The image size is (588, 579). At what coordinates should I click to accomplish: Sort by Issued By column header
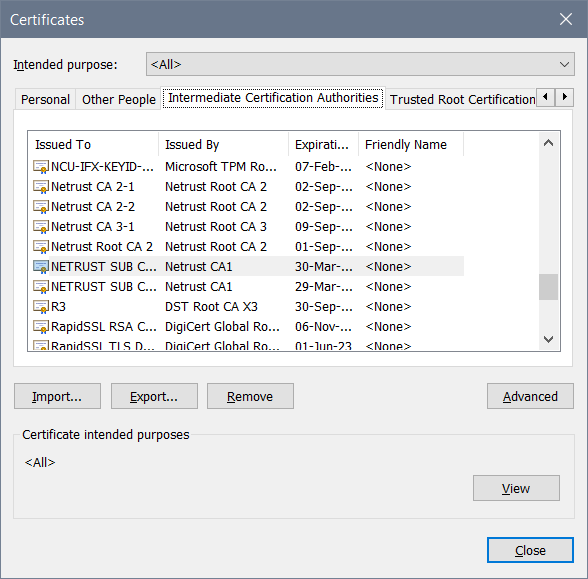tap(224, 144)
